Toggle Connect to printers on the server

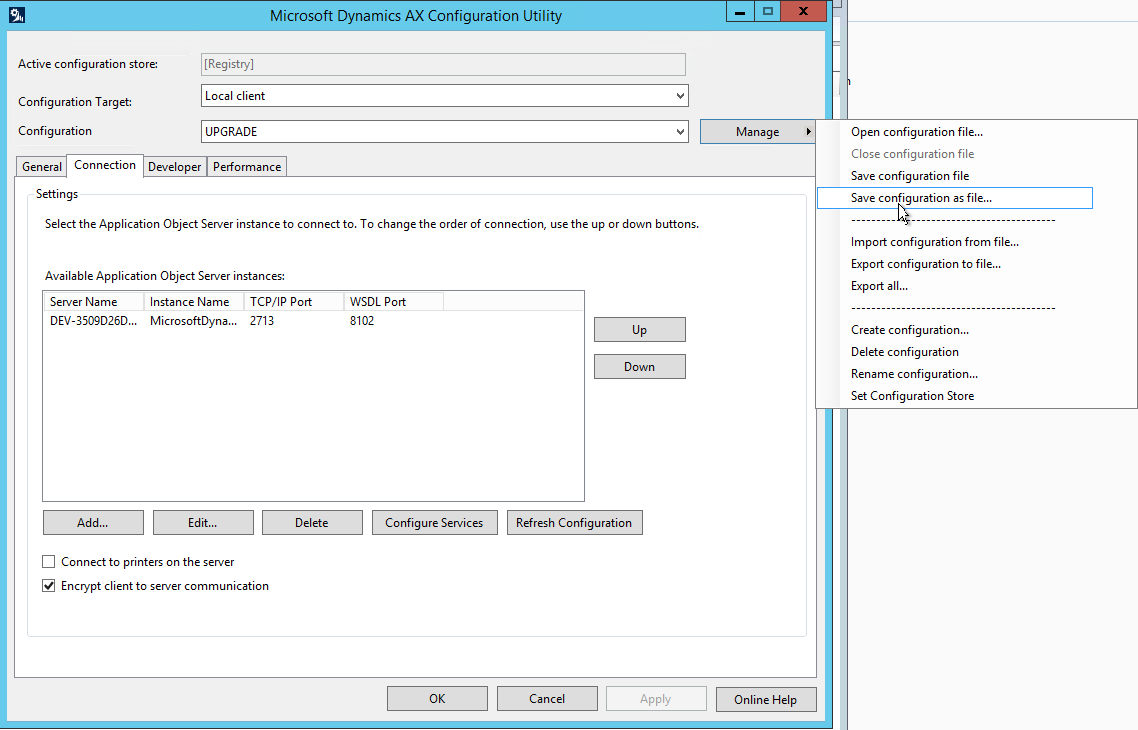tap(49, 562)
